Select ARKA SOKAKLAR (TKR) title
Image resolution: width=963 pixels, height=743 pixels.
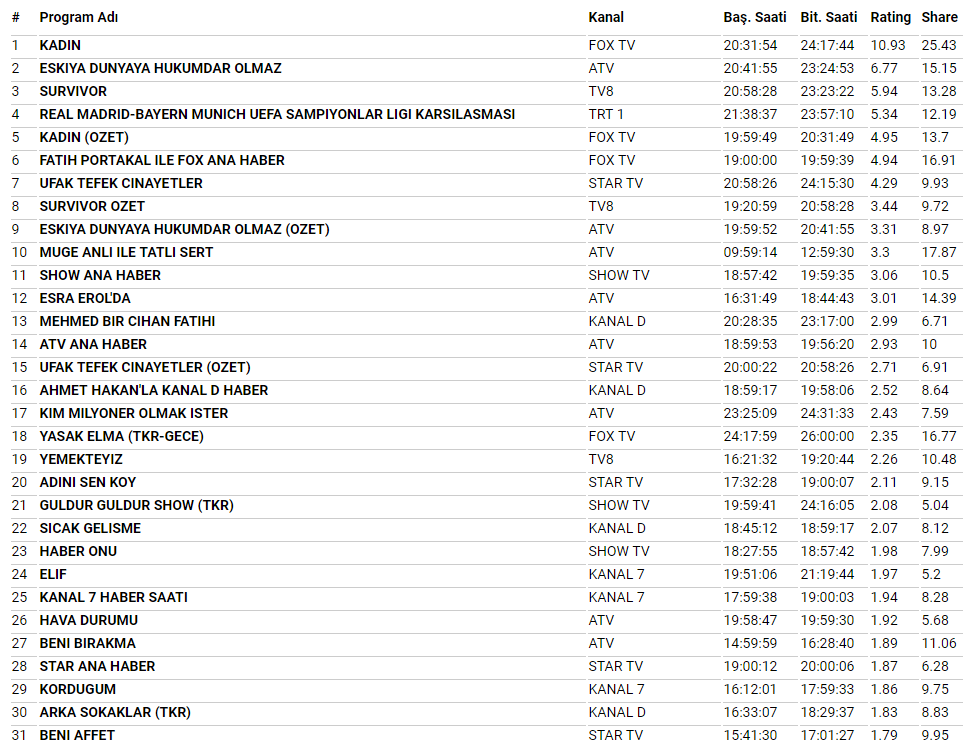point(115,713)
